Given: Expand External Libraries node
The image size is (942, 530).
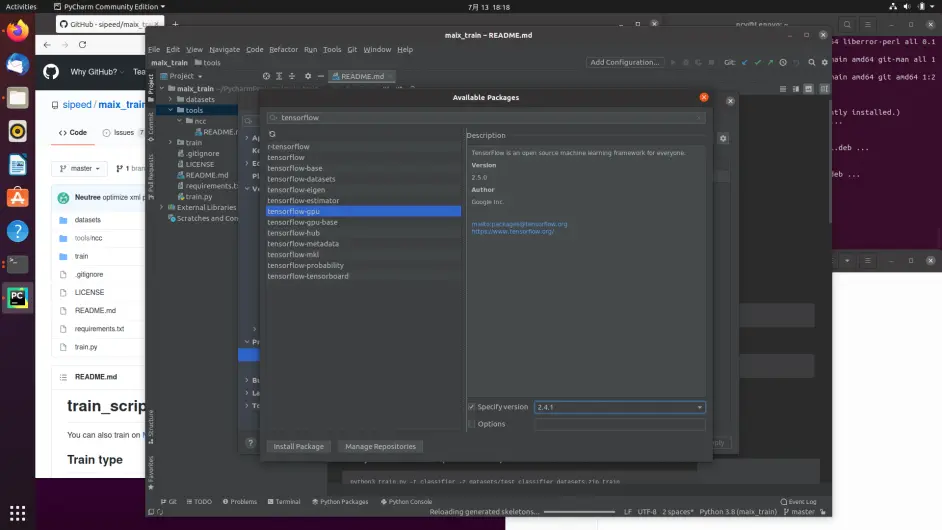Looking at the screenshot, I should click(x=162, y=207).
